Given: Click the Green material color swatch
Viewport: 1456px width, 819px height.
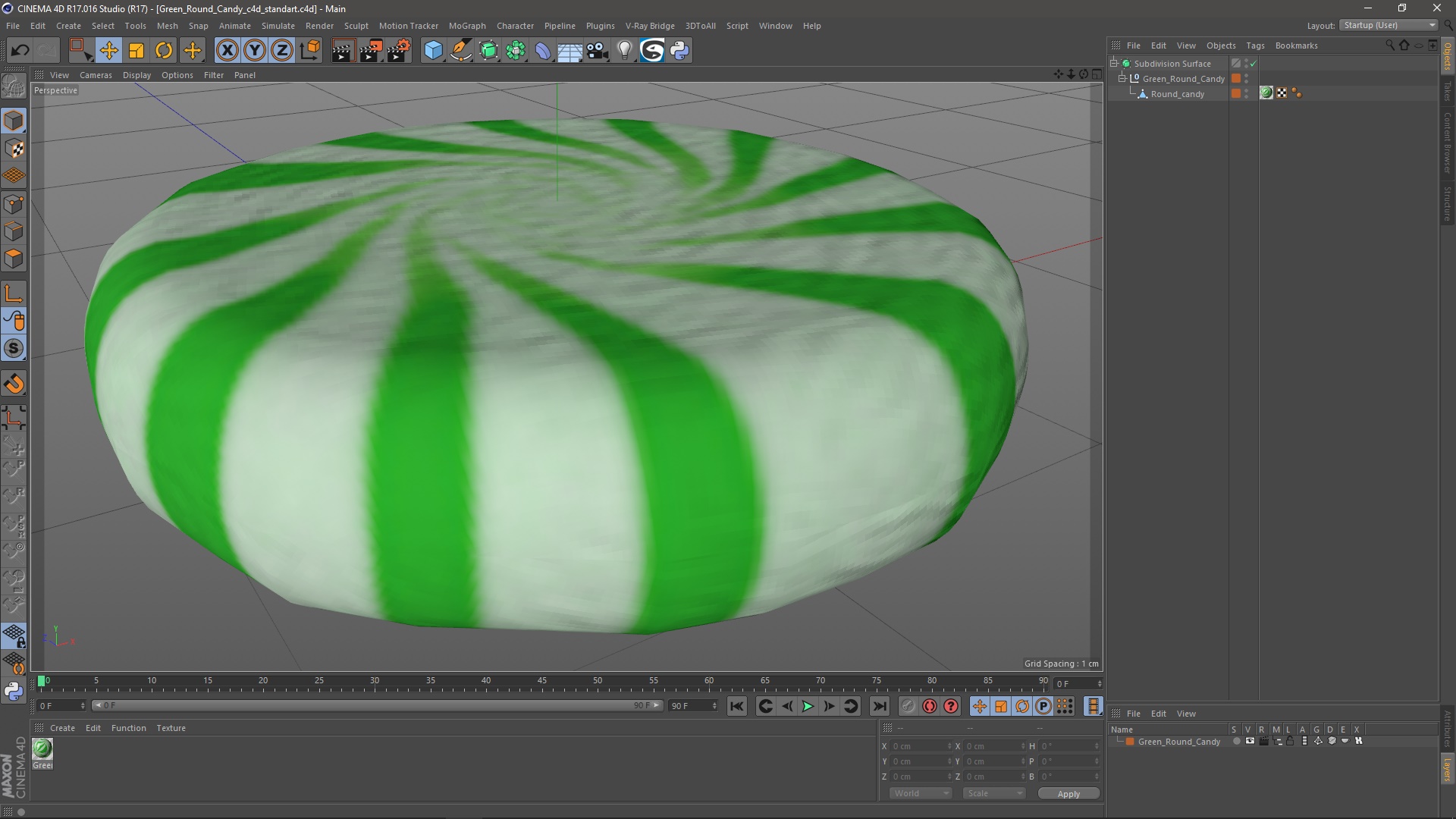Looking at the screenshot, I should [42, 749].
